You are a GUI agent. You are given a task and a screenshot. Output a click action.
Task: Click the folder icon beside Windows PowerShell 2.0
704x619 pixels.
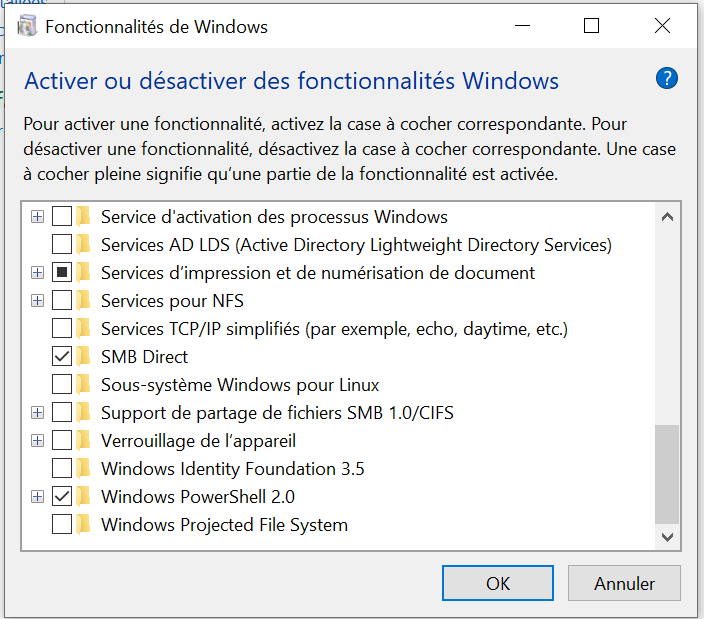pyautogui.click(x=83, y=497)
